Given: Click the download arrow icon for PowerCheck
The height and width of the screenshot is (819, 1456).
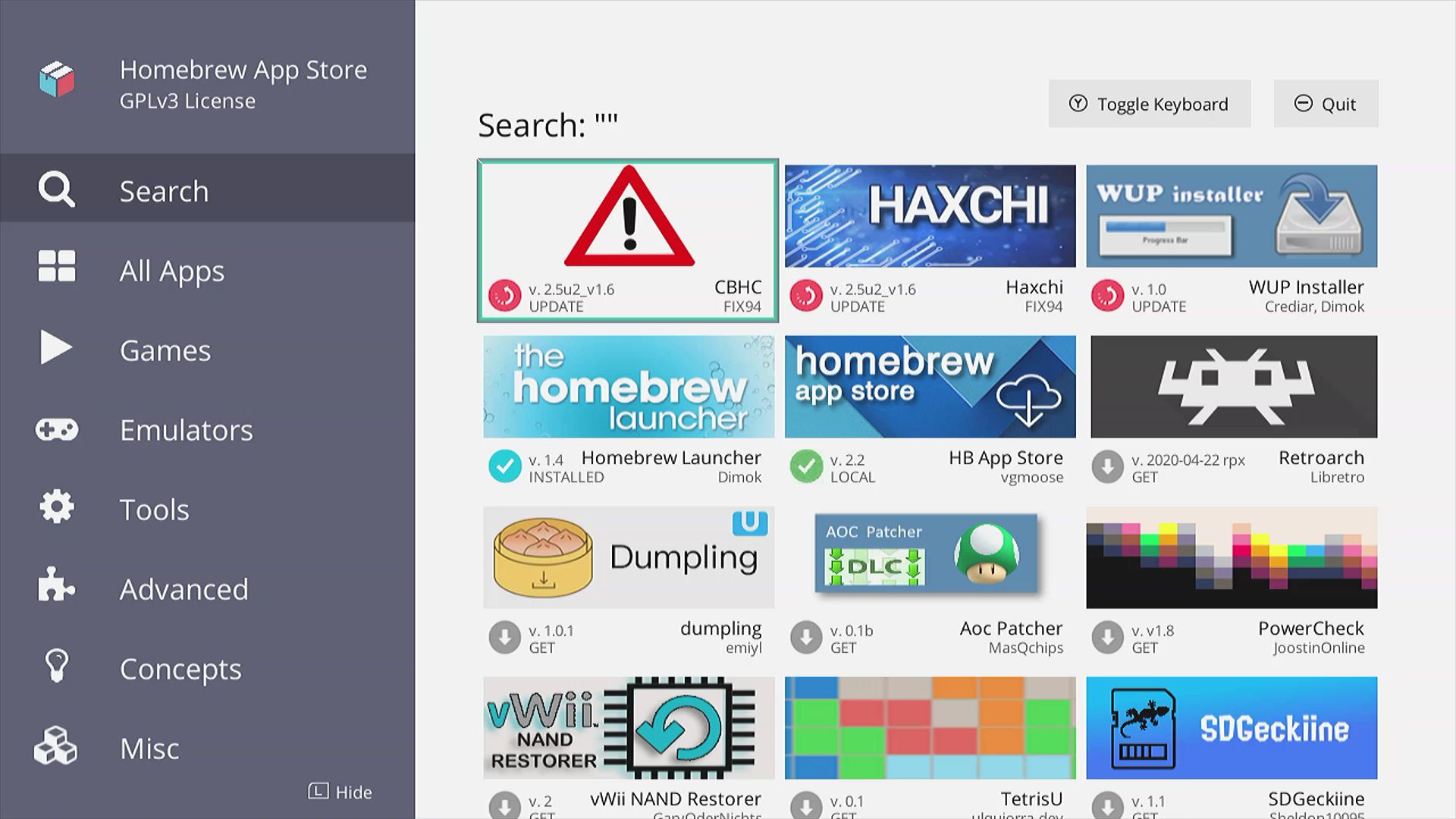Looking at the screenshot, I should (x=1107, y=637).
